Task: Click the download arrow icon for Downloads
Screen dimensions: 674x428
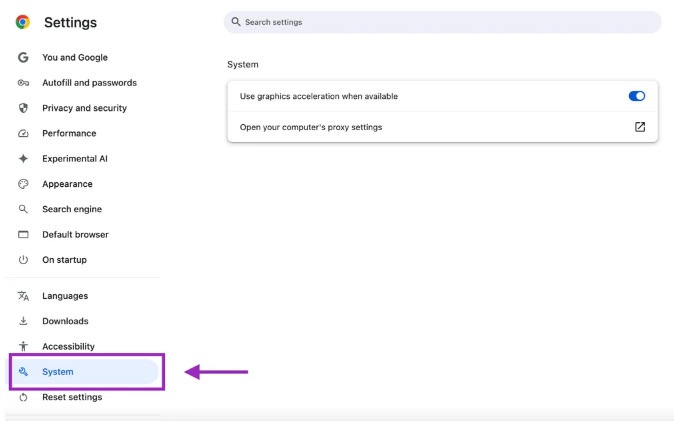Action: click(23, 321)
